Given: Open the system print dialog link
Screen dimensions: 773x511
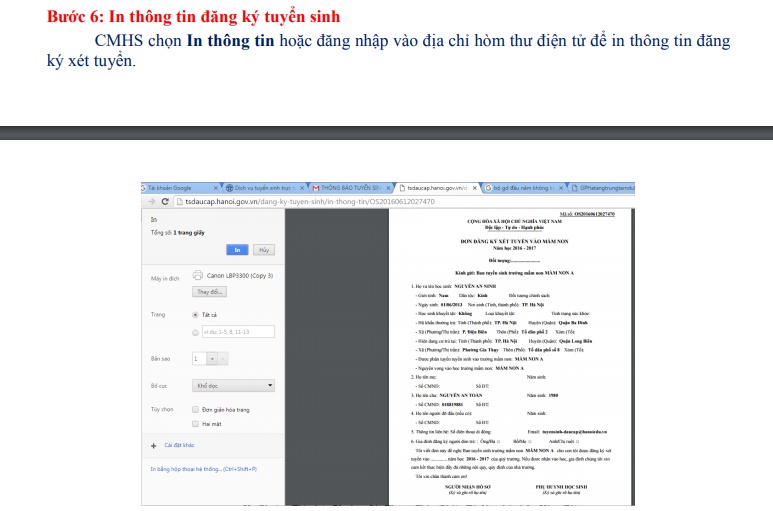Looking at the screenshot, I should tap(203, 468).
